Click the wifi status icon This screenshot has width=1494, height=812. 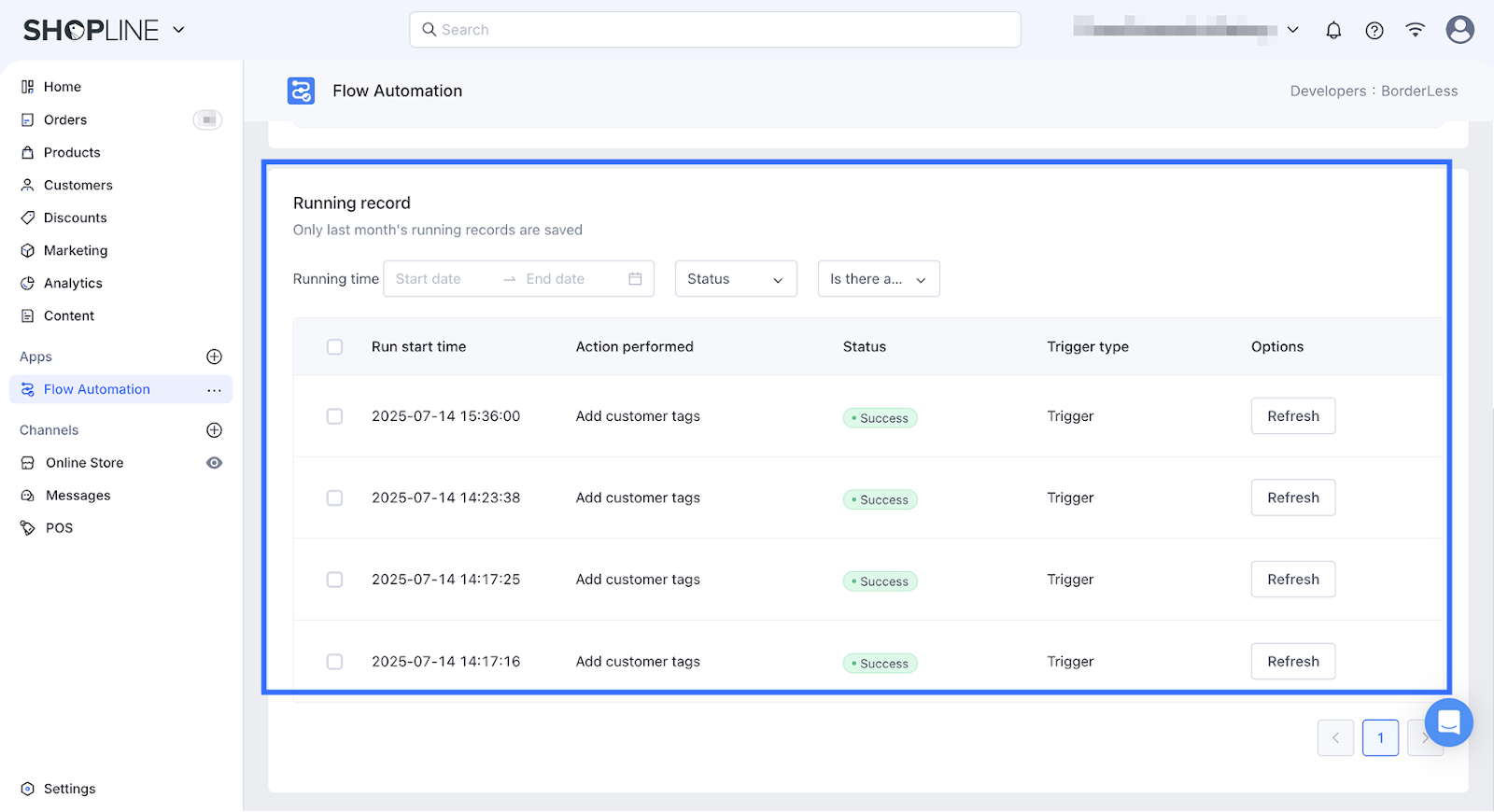pos(1416,30)
